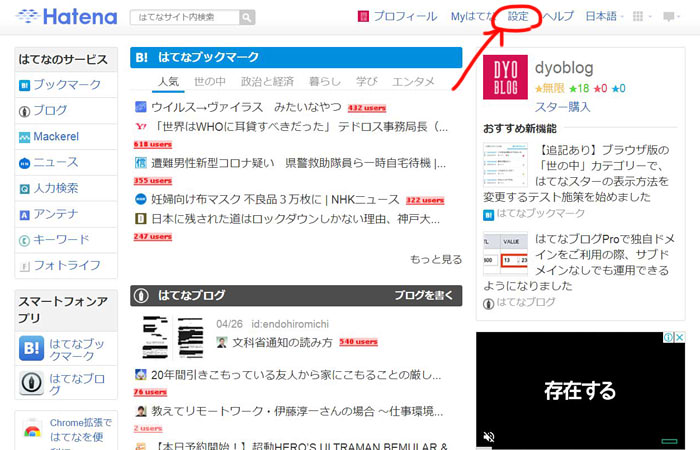This screenshot has height=450, width=700.
Task: Open the 76 users badge
Action: [150, 392]
